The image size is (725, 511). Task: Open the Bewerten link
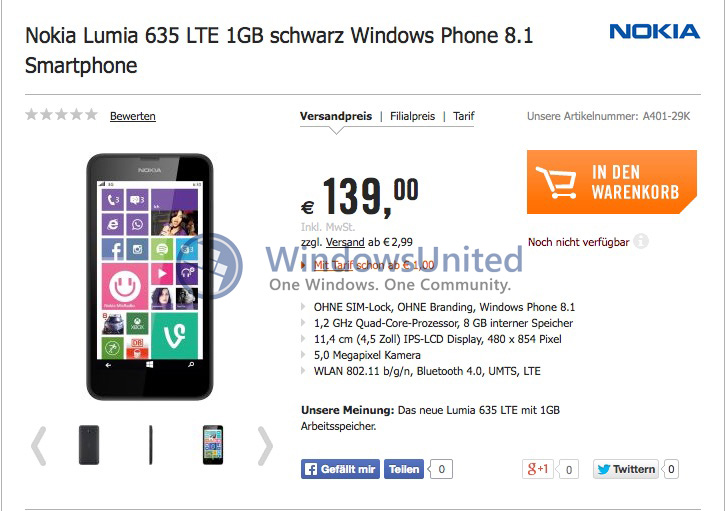[133, 116]
